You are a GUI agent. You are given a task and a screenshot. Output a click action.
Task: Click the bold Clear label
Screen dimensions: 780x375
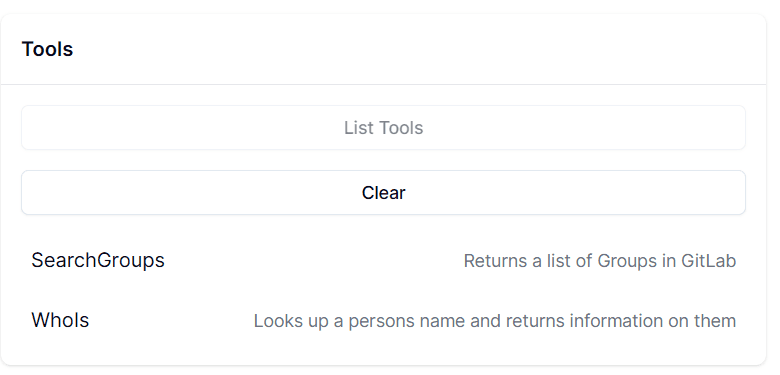[384, 193]
